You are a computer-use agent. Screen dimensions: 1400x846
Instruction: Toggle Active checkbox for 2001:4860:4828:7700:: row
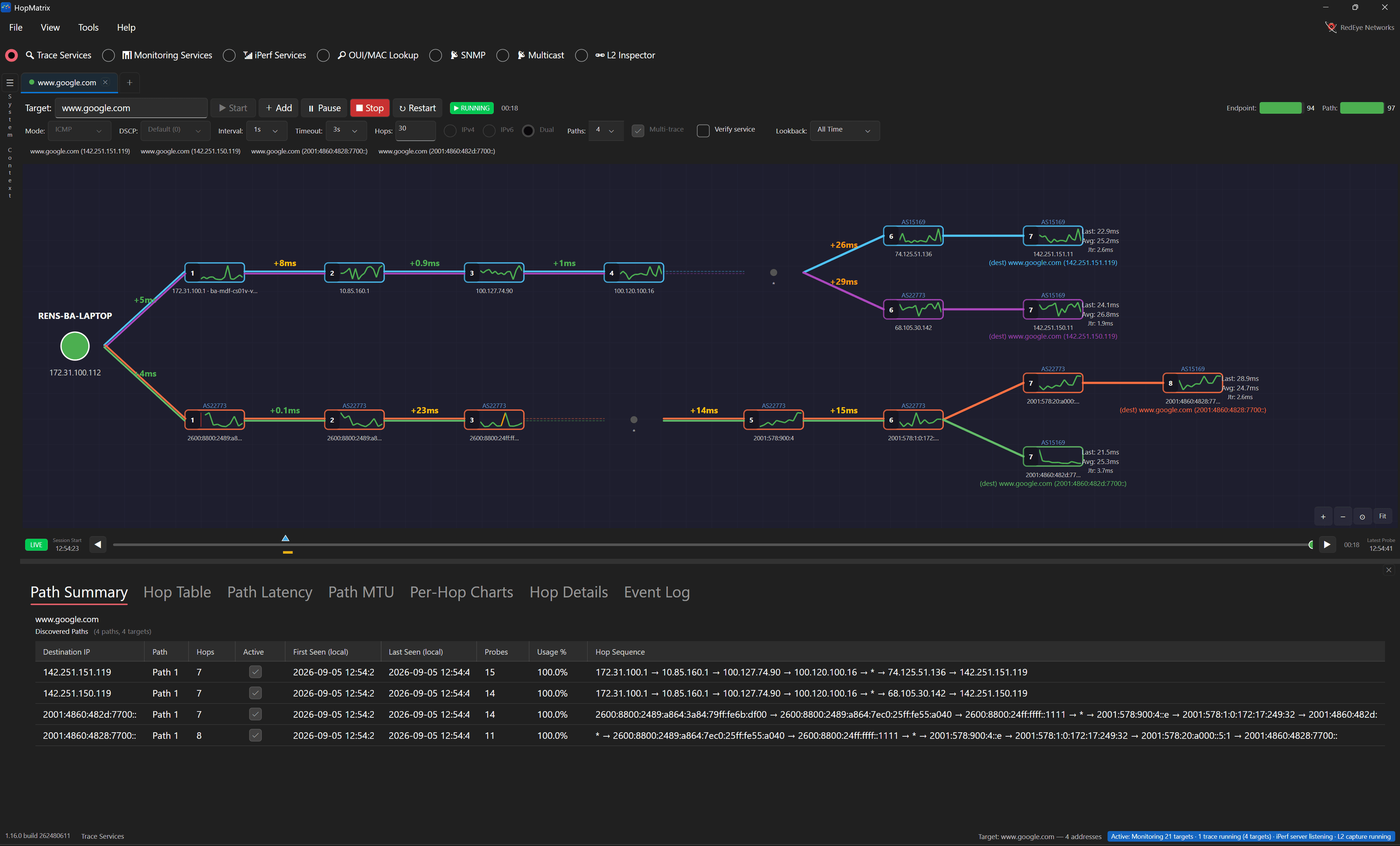(x=256, y=735)
